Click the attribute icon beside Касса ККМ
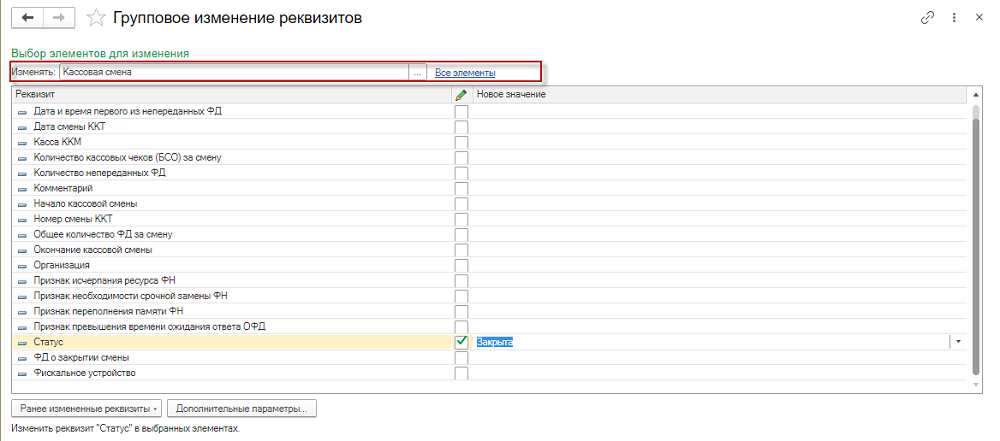Image resolution: width=1000 pixels, height=441 pixels. 23,142
